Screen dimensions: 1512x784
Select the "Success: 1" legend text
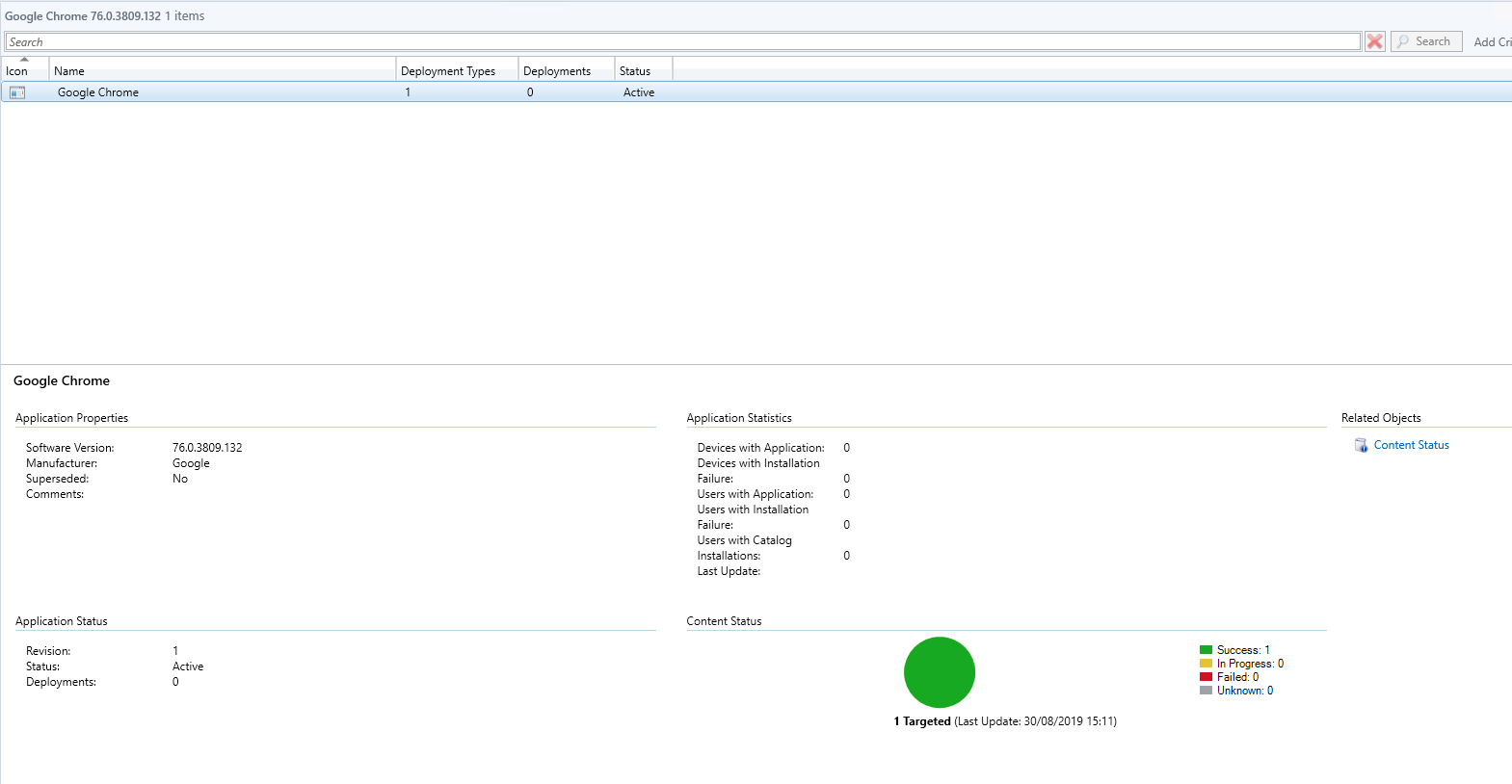(x=1243, y=650)
